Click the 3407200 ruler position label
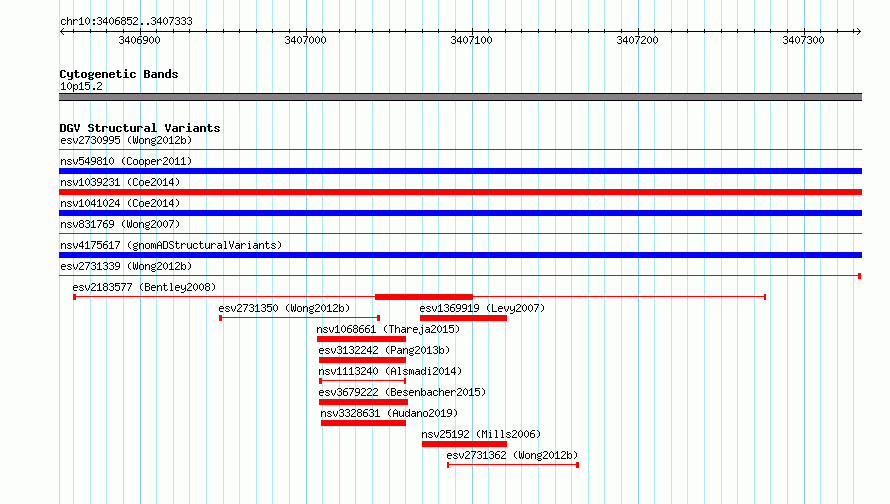Viewport: 890px width, 504px height. [637, 40]
